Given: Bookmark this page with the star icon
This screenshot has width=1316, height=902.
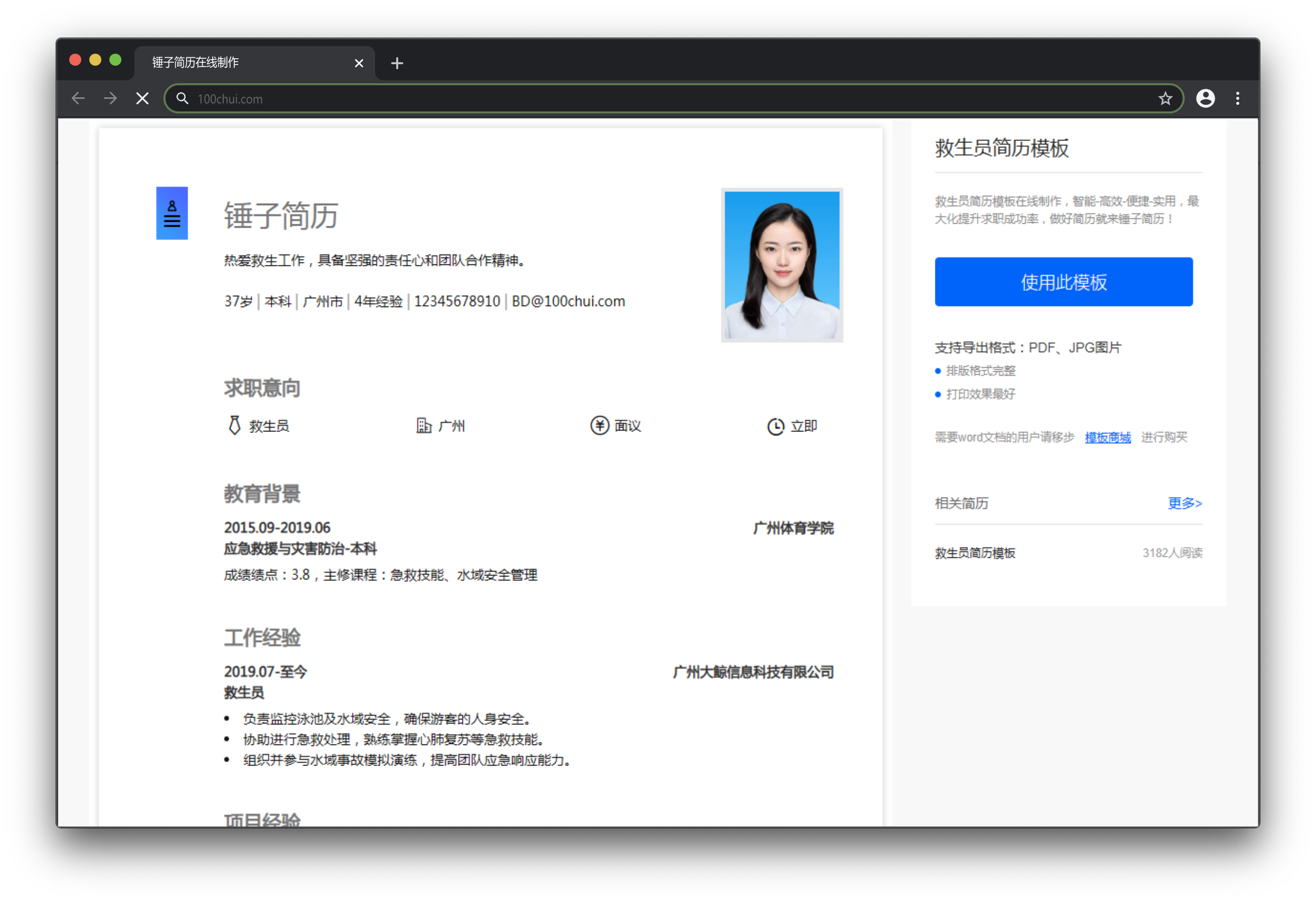Looking at the screenshot, I should click(1165, 99).
